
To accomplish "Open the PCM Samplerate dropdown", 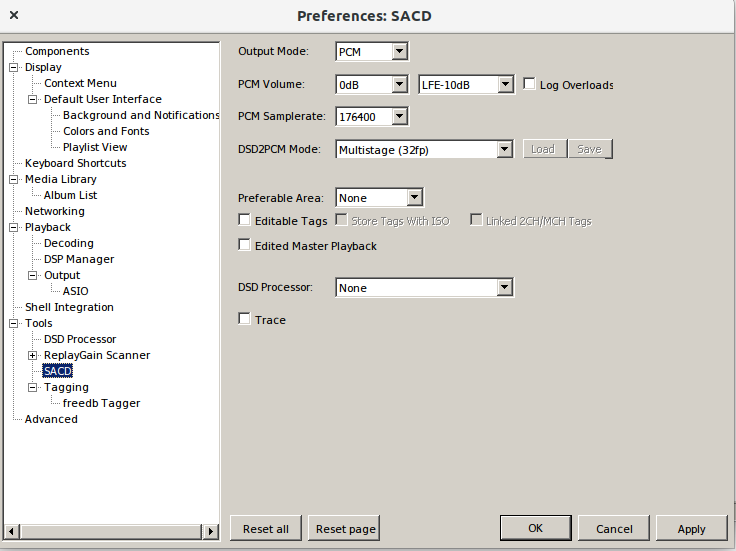I will point(399,116).
